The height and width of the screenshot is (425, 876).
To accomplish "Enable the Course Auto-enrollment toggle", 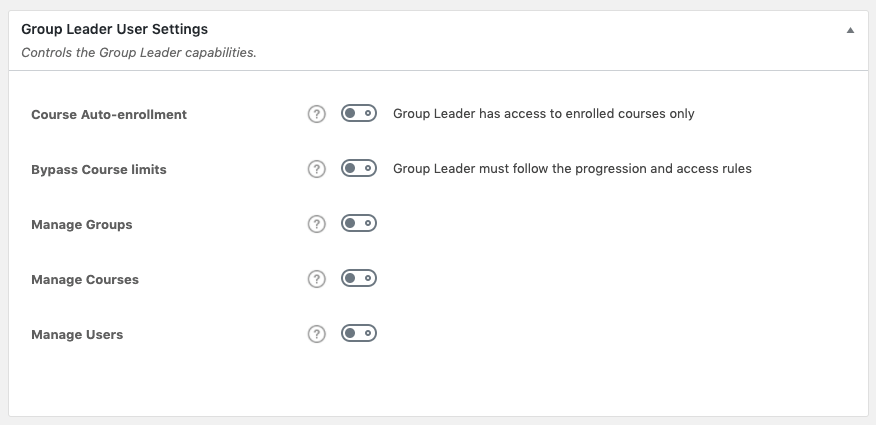I will pos(359,114).
